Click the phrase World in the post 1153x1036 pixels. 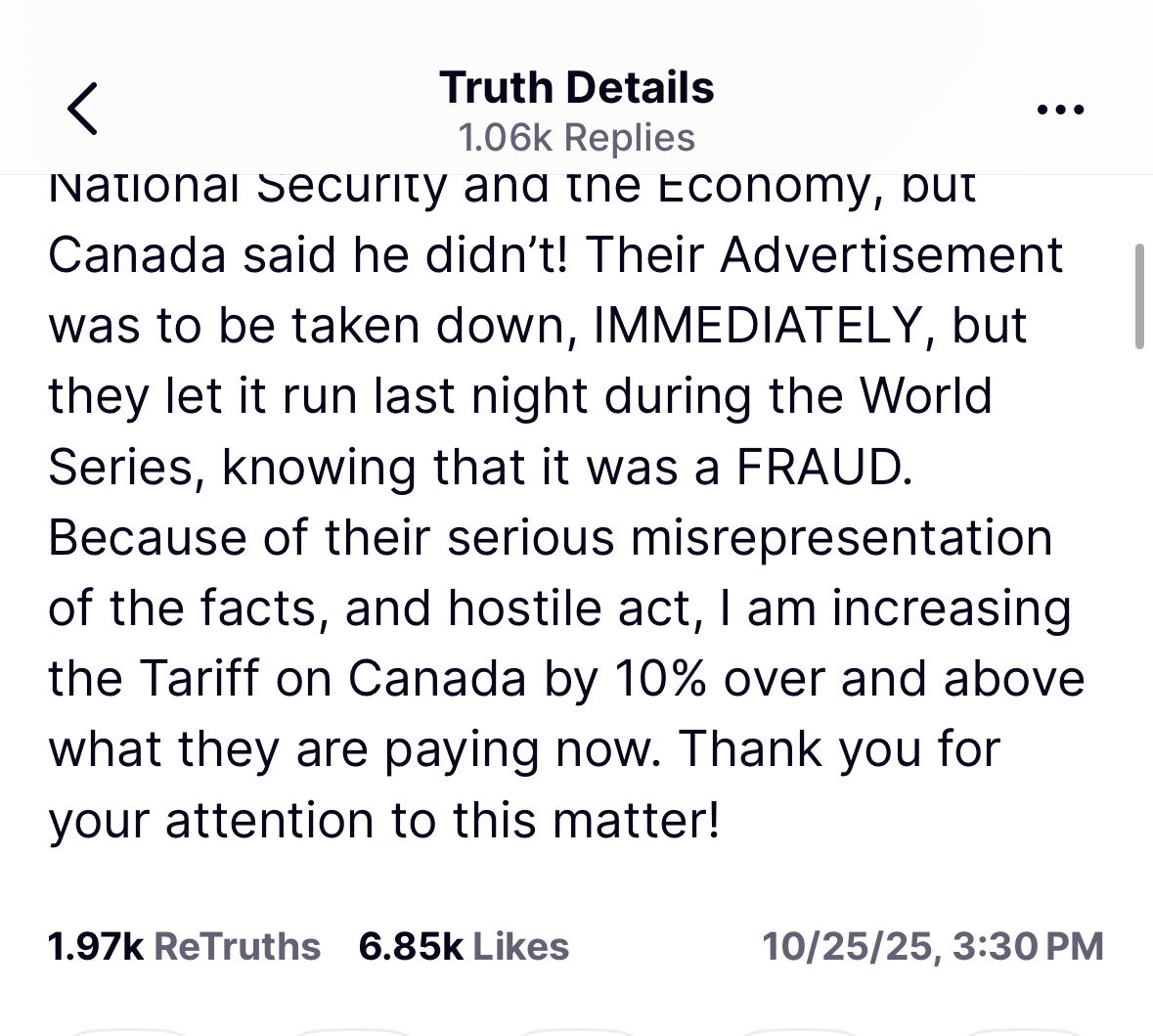point(926,396)
